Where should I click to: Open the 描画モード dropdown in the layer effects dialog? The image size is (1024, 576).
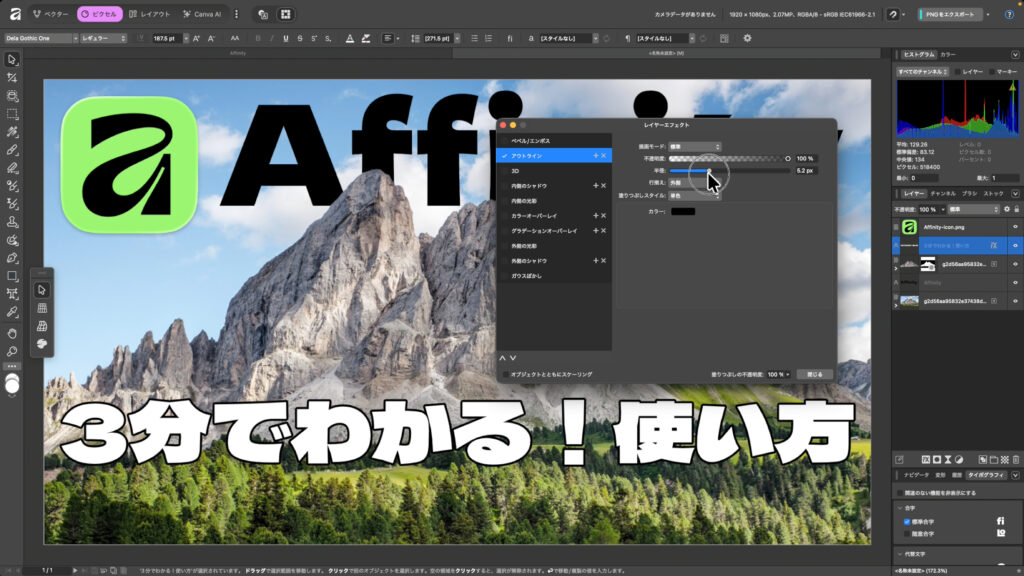pyautogui.click(x=695, y=147)
